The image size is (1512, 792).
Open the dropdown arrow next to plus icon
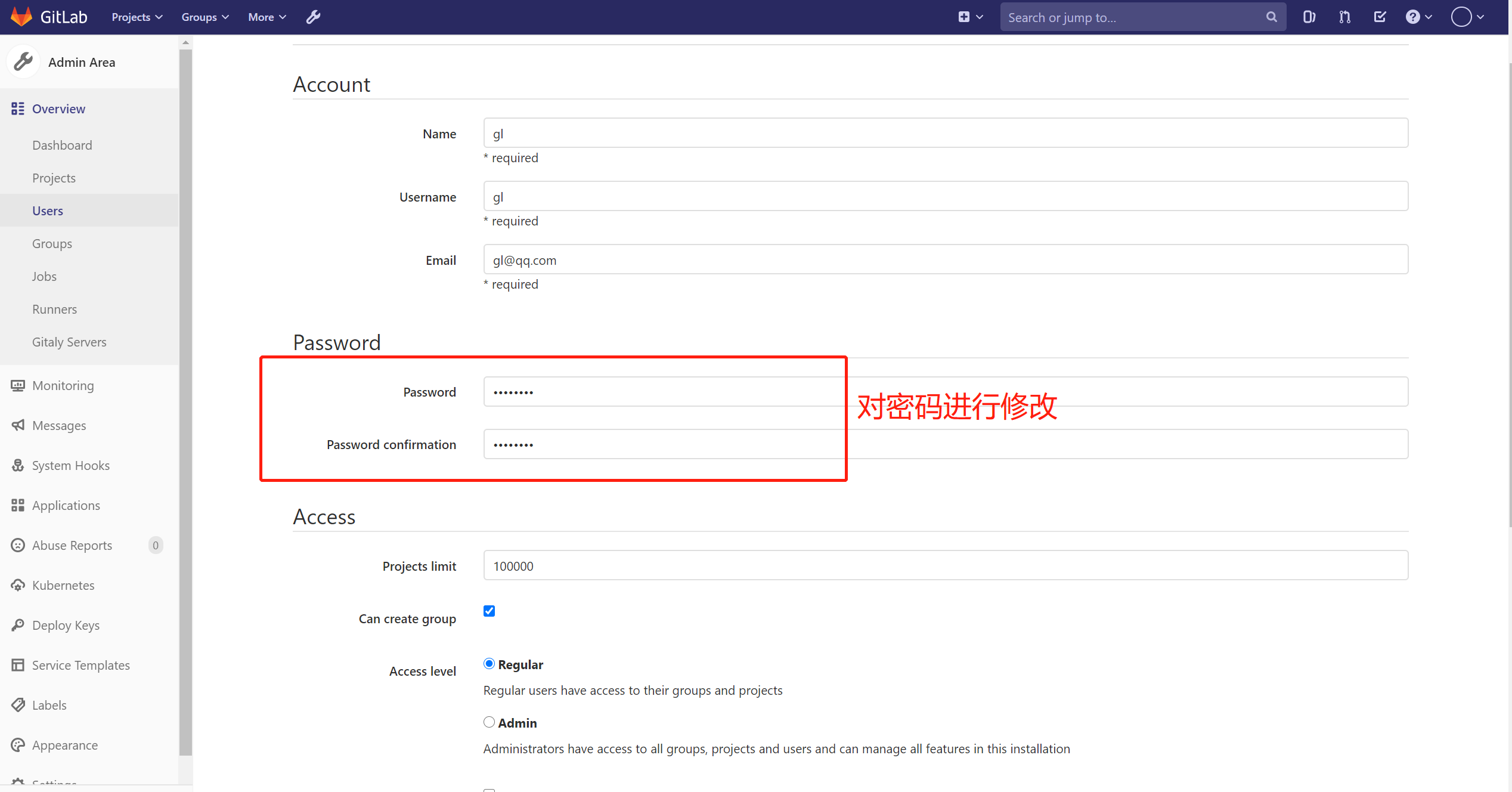[980, 17]
